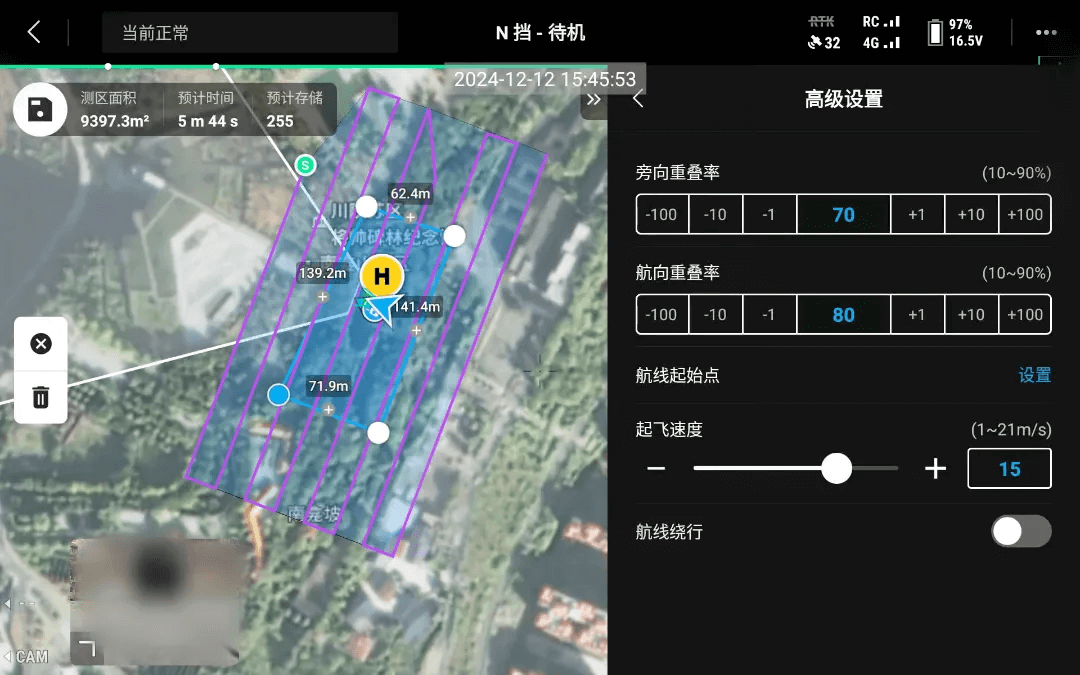Decrease 航向重叠率 by -1

[769, 315]
